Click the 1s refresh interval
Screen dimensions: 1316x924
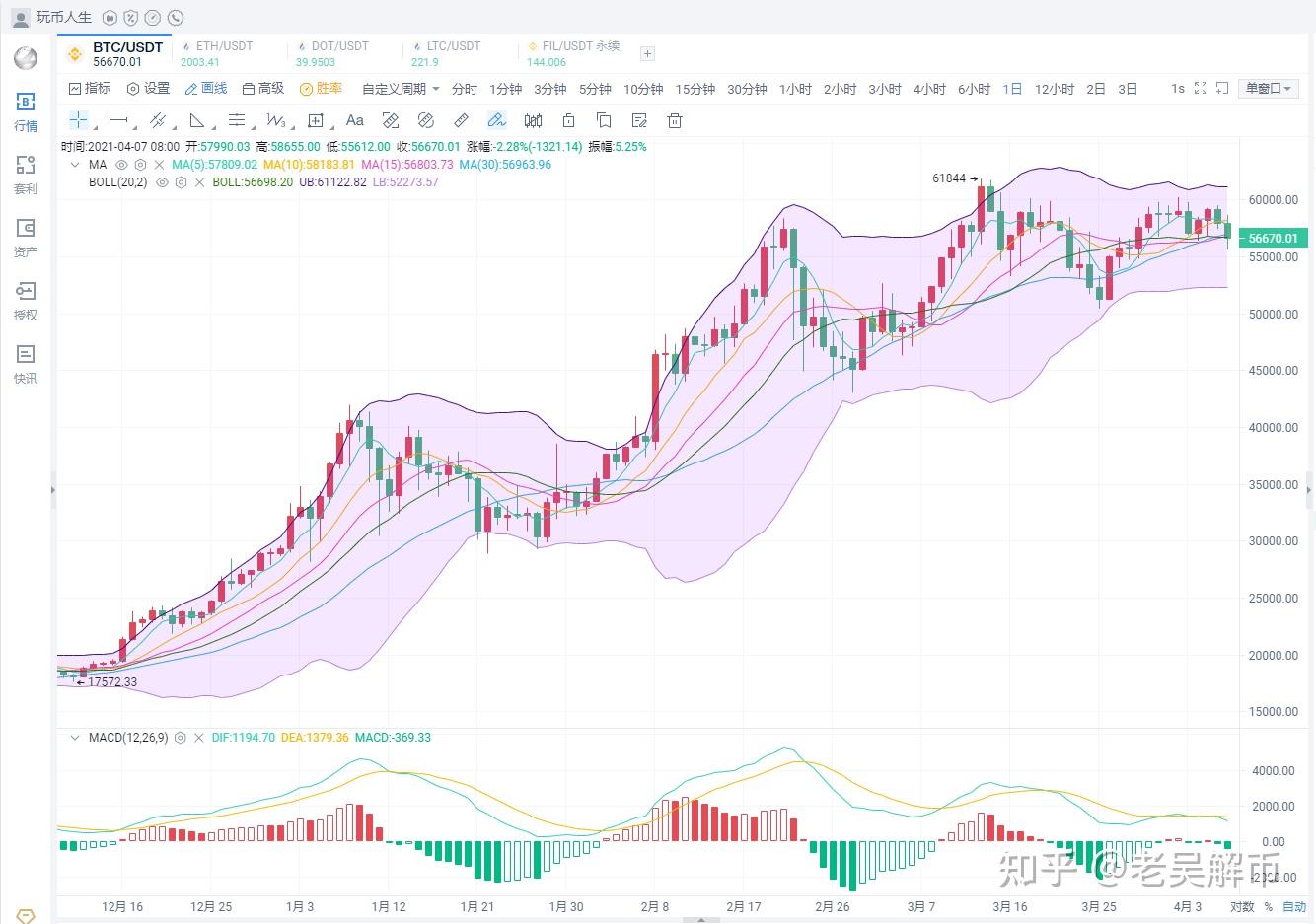tap(1178, 88)
